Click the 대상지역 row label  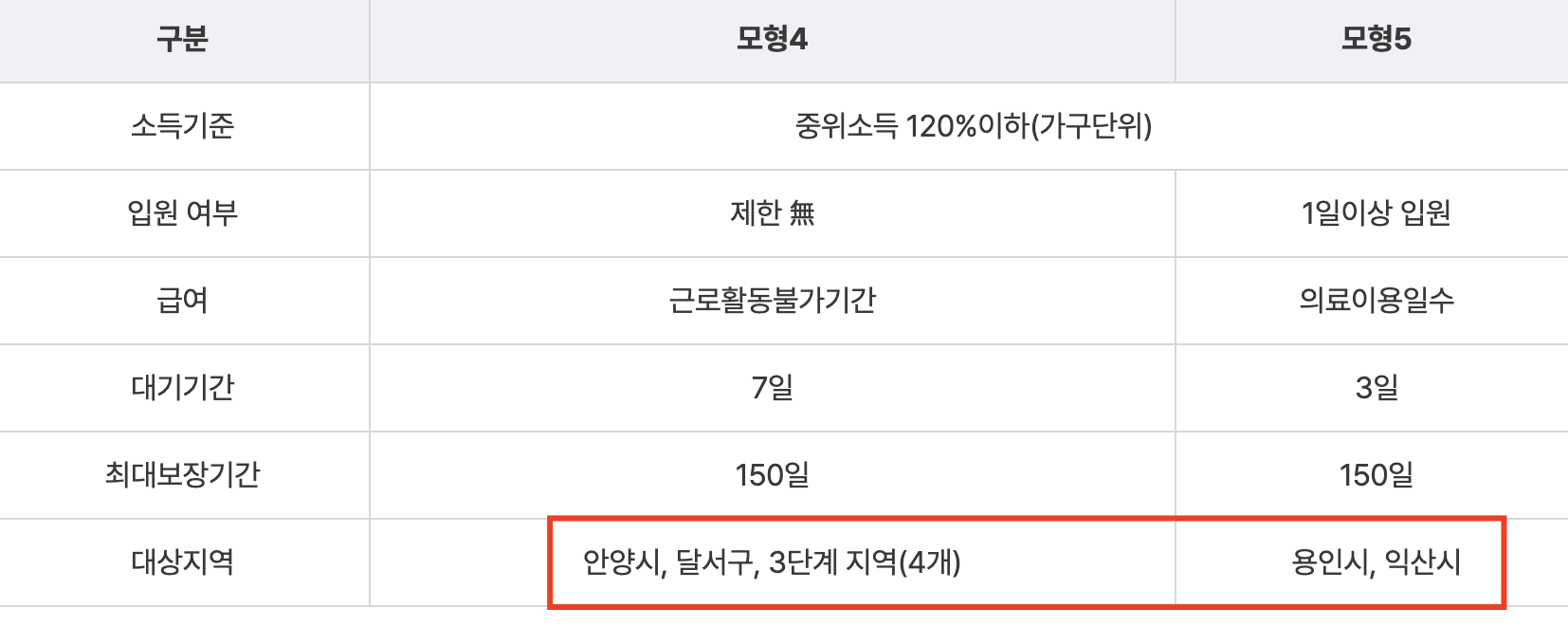(183, 562)
